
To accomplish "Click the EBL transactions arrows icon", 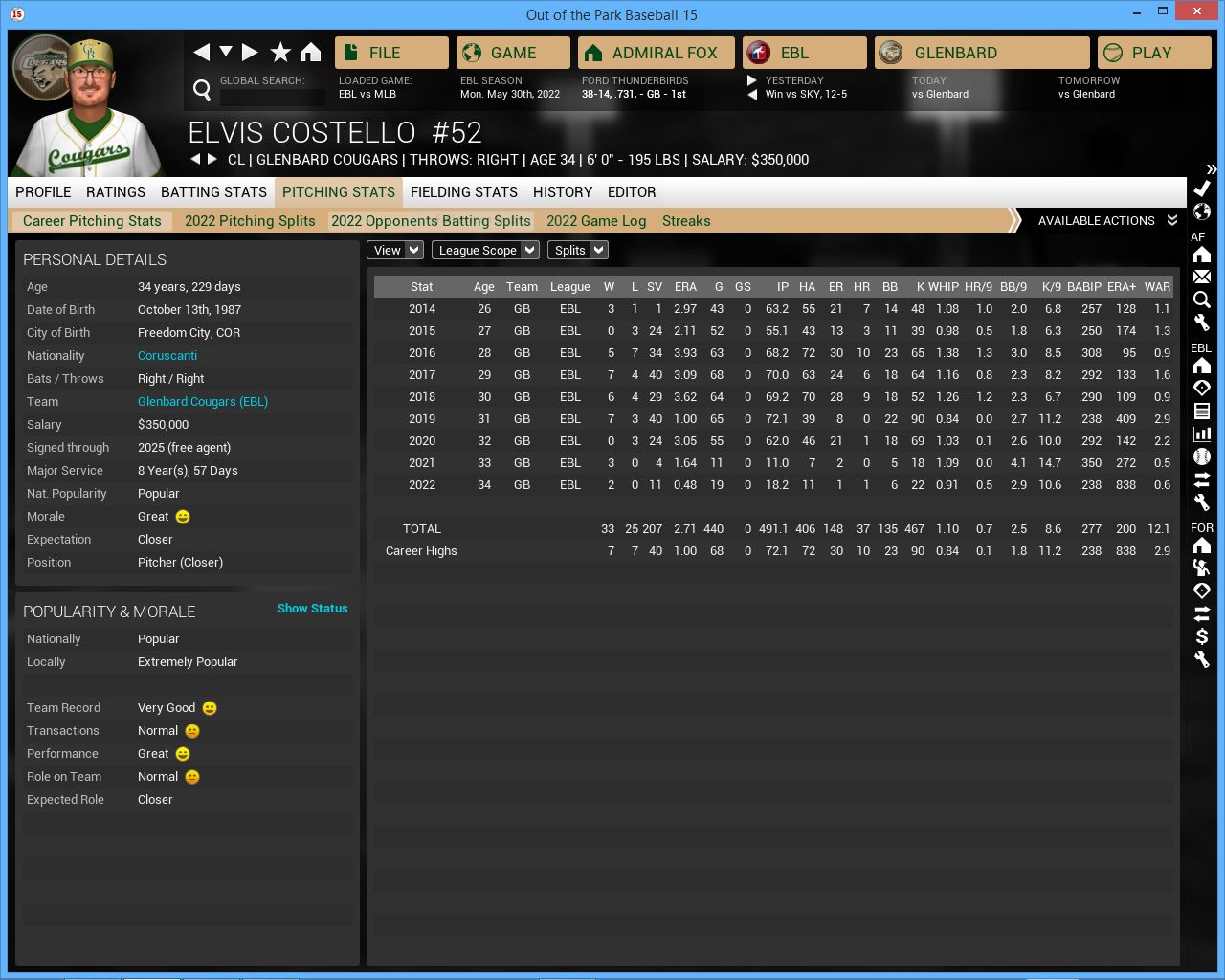I will 1202,479.
